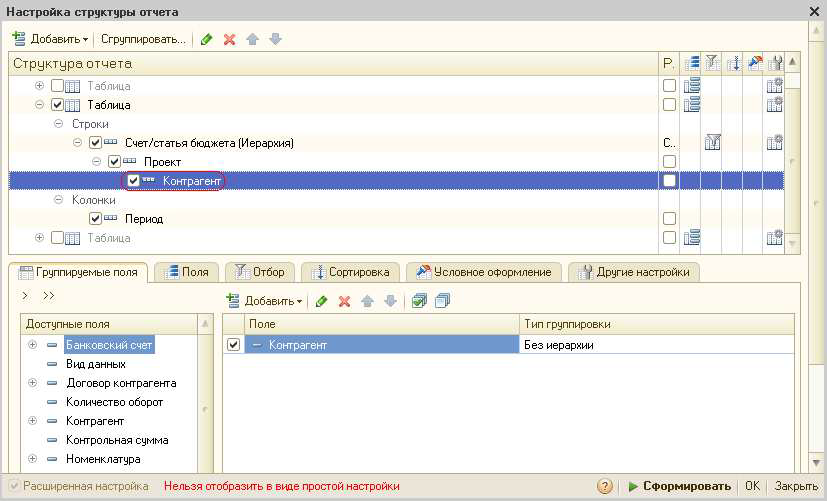
Task: Toggle the Расширенная настройка checkbox
Action: [x=14, y=486]
